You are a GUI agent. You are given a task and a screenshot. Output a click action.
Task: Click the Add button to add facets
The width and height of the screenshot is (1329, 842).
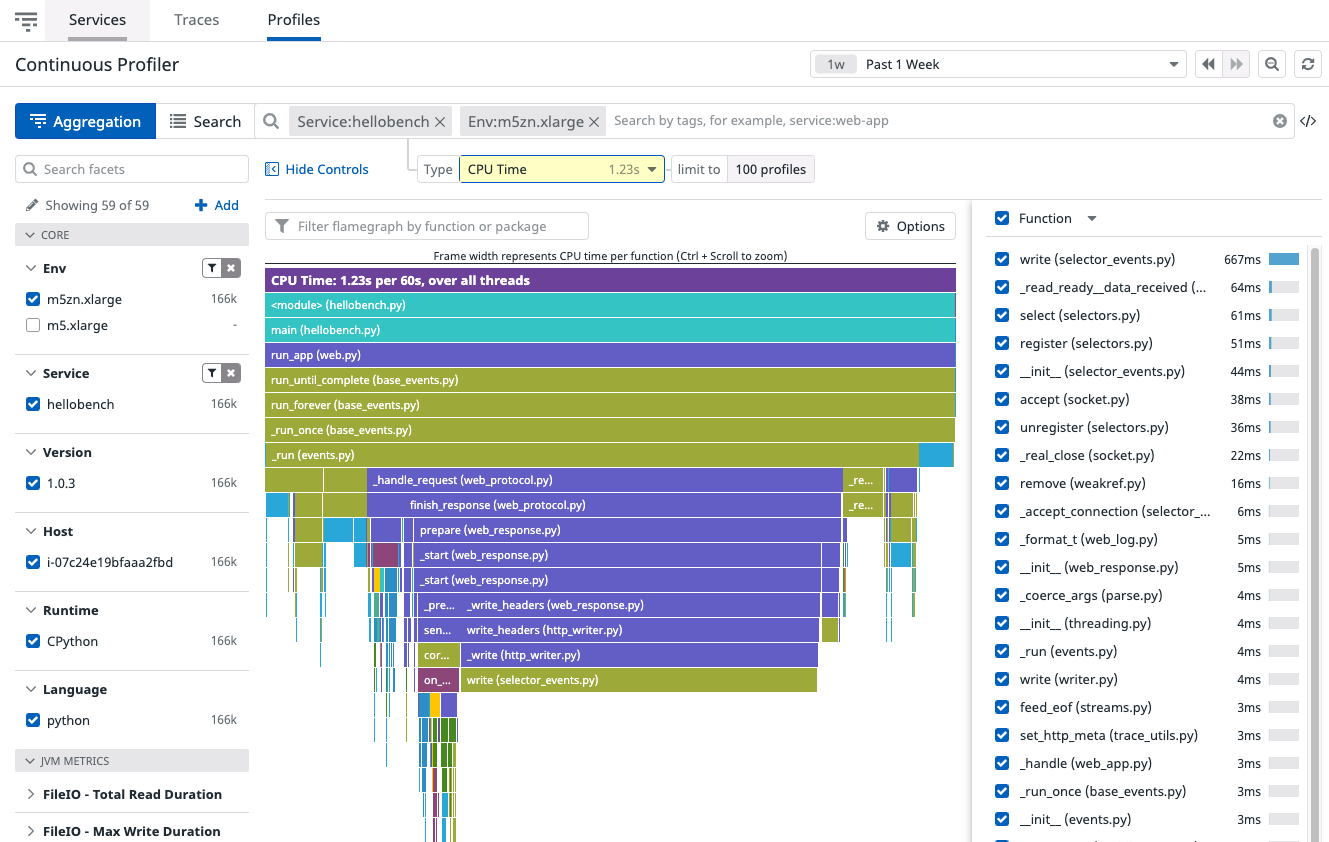pos(216,204)
